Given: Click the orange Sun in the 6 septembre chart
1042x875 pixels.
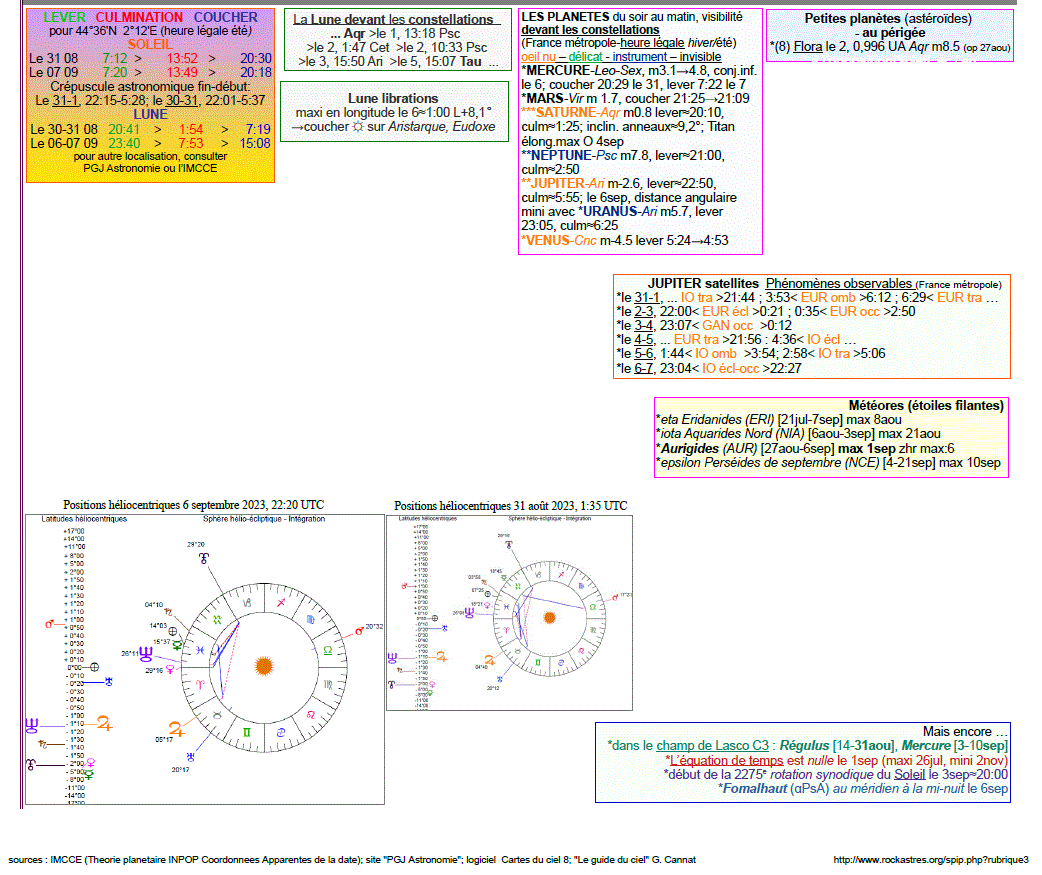Looking at the screenshot, I should pos(264,666).
